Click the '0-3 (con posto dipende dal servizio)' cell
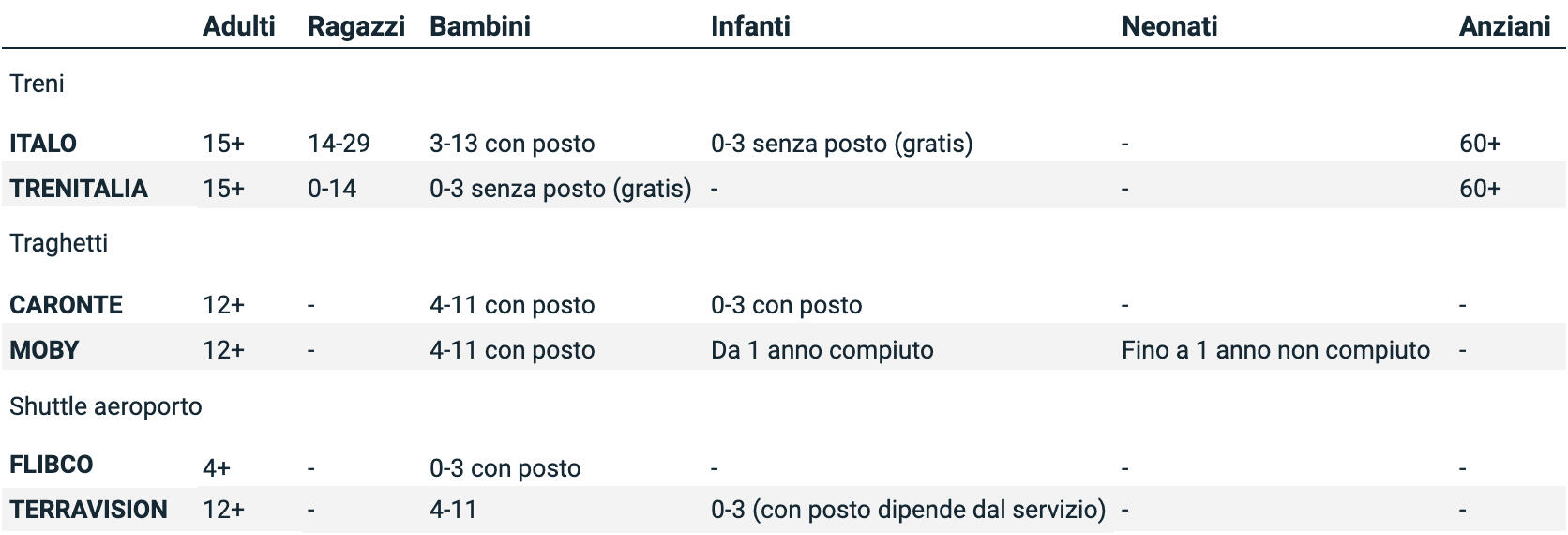The height and width of the screenshot is (535, 1568). (x=908, y=510)
